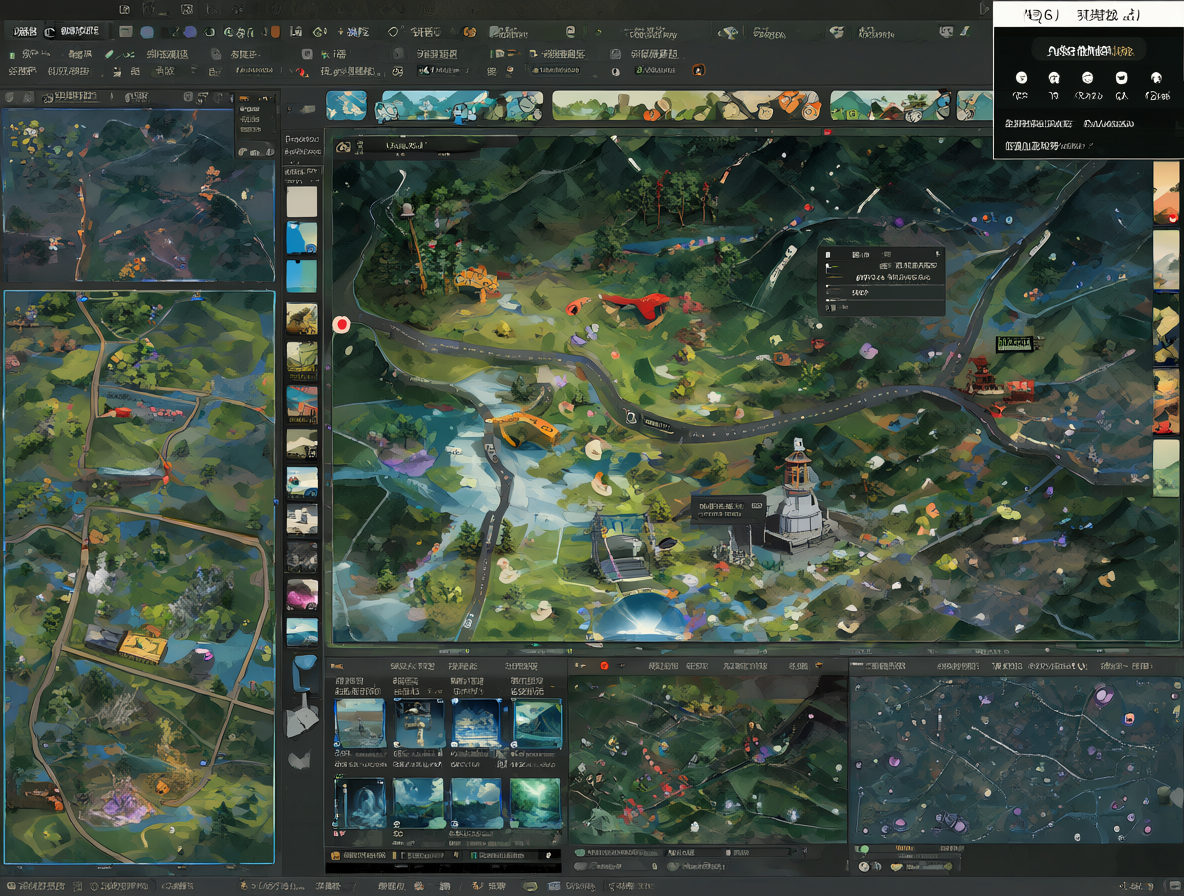Screen dimensions: 1184x896
Task: Select the green pencil icon in the second toolbar row
Action: coord(109,54)
